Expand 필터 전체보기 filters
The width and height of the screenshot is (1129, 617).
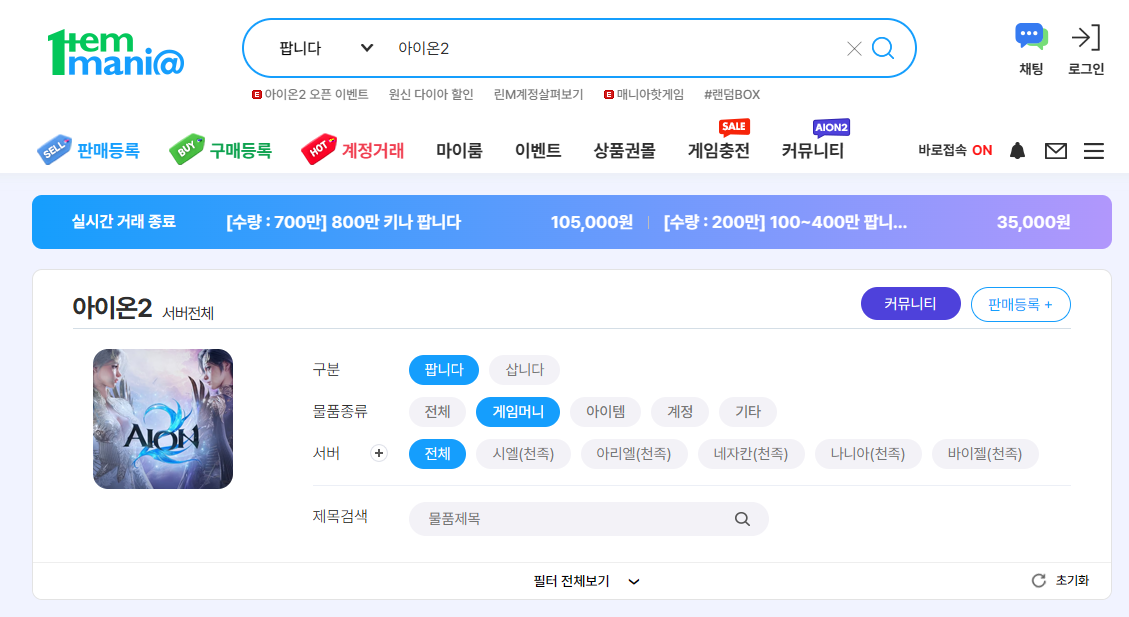[586, 581]
